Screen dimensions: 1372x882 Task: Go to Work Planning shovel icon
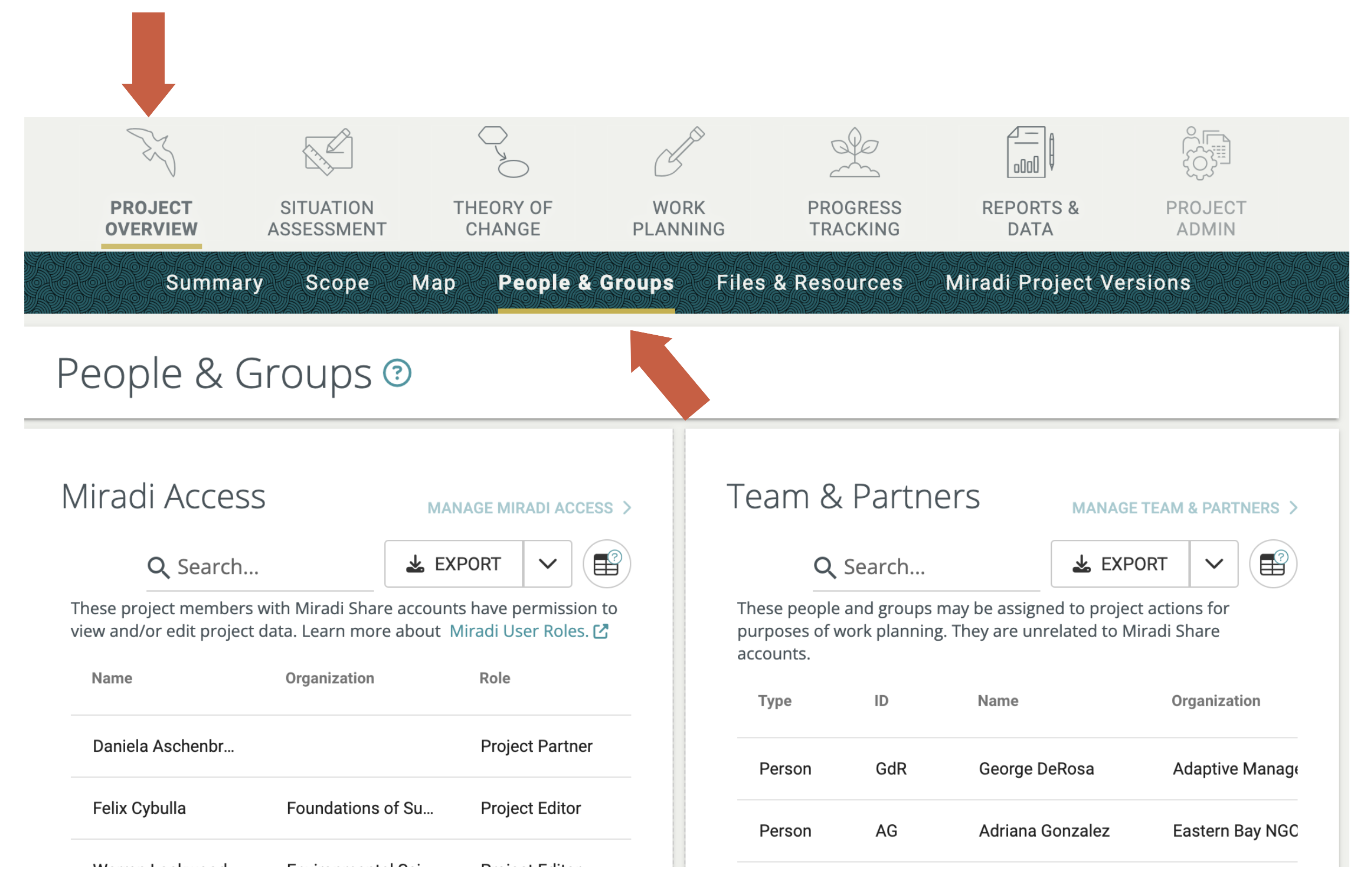point(678,152)
